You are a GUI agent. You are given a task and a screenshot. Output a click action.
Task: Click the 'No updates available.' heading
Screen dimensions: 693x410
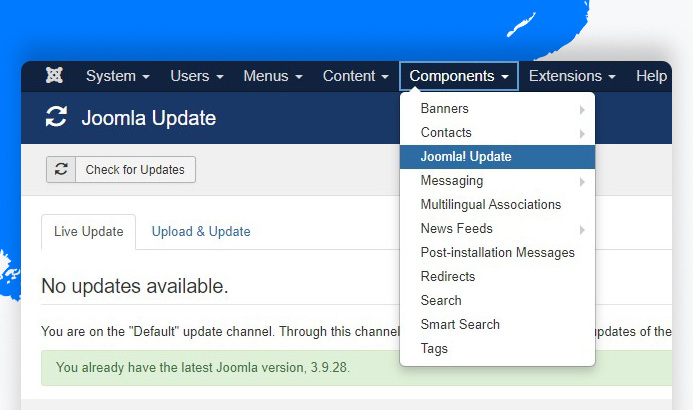[x=135, y=286]
